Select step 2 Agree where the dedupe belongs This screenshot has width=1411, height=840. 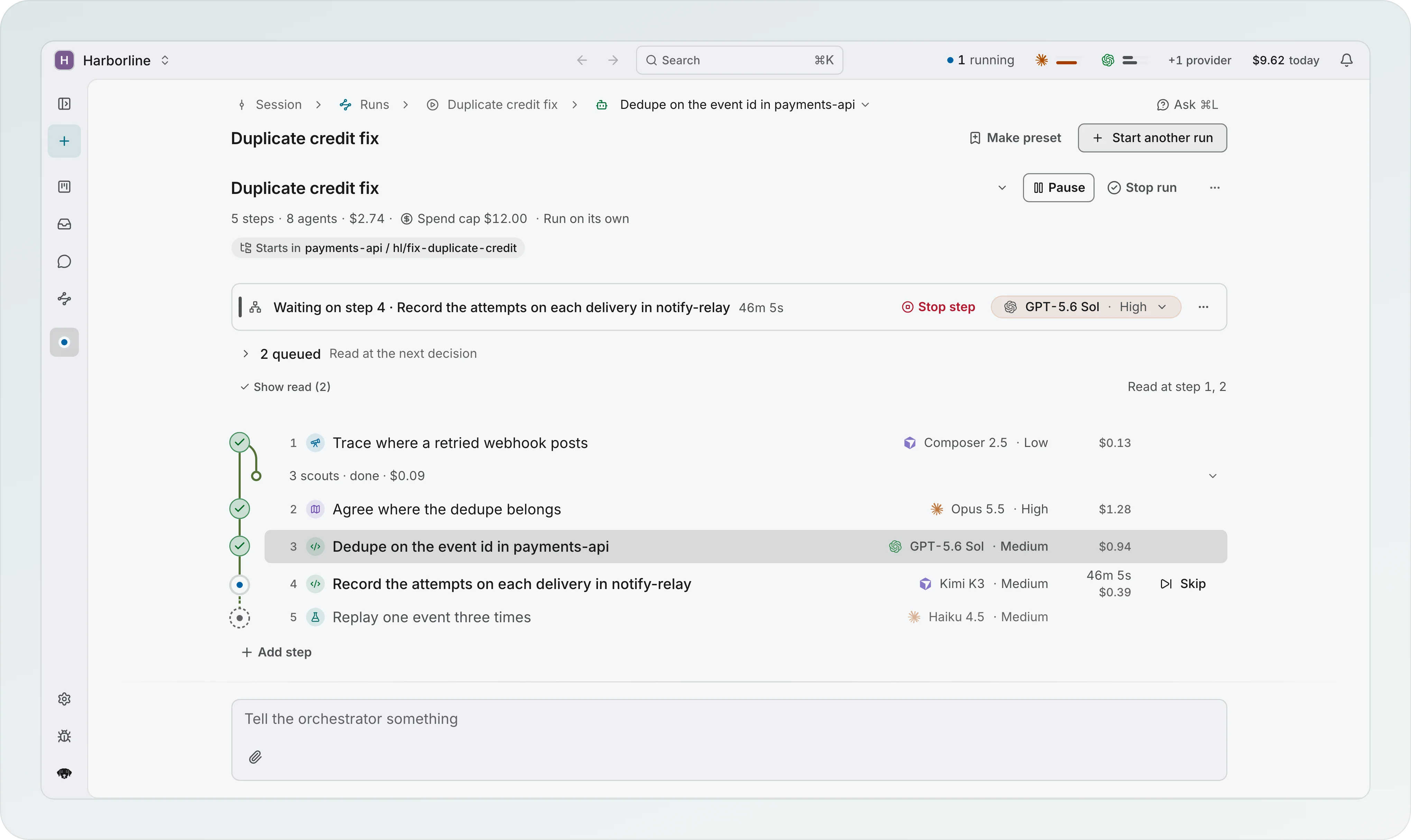[746, 510]
